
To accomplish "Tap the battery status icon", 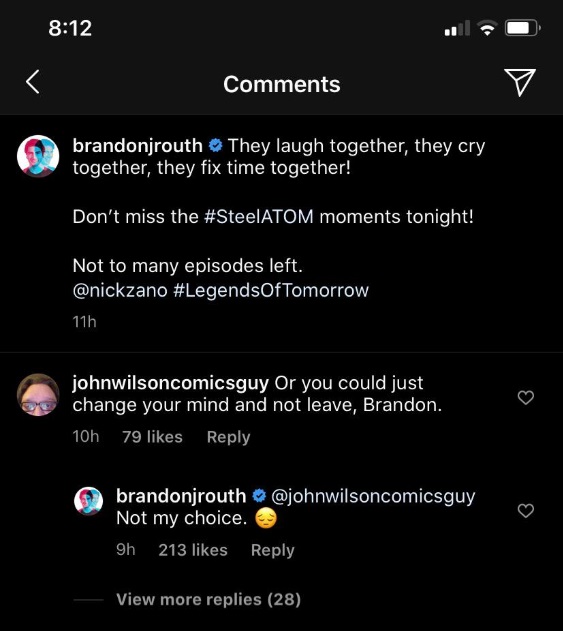I will pos(522,28).
